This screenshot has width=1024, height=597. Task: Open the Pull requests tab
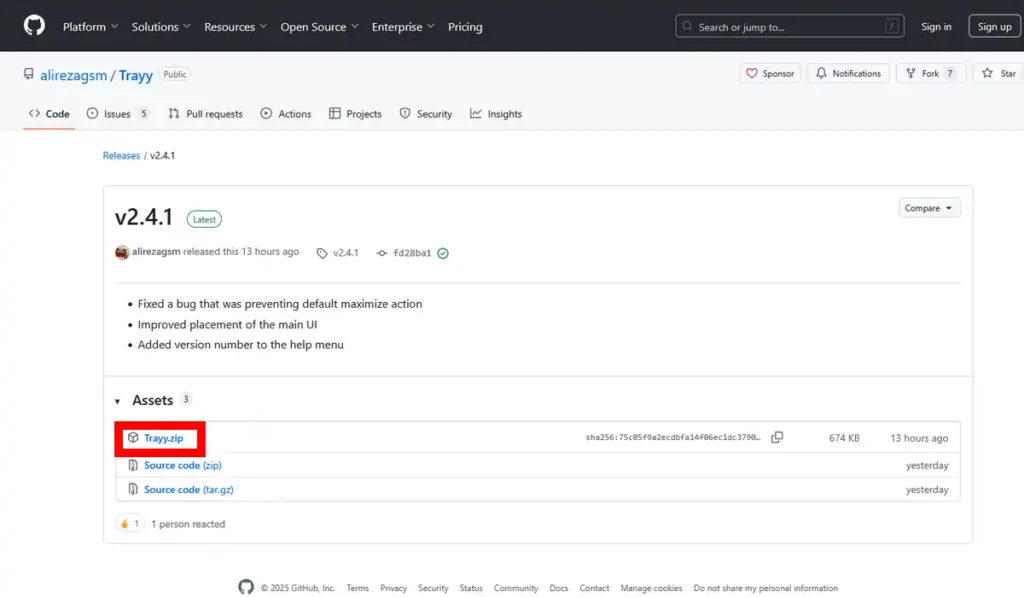(x=206, y=114)
